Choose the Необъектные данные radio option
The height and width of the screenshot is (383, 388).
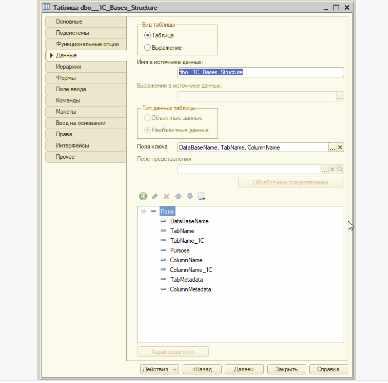point(147,130)
